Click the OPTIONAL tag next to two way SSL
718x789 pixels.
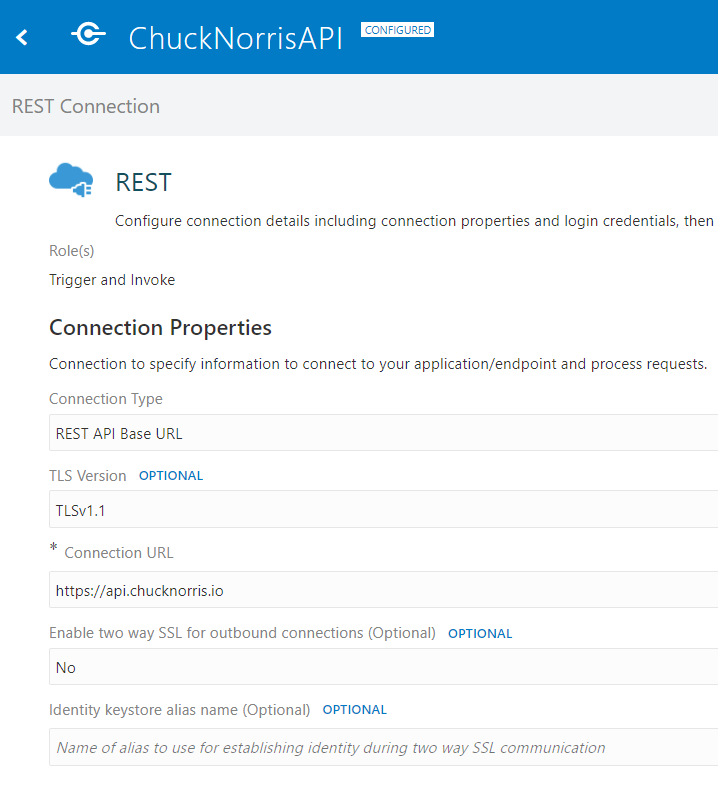pyautogui.click(x=480, y=634)
